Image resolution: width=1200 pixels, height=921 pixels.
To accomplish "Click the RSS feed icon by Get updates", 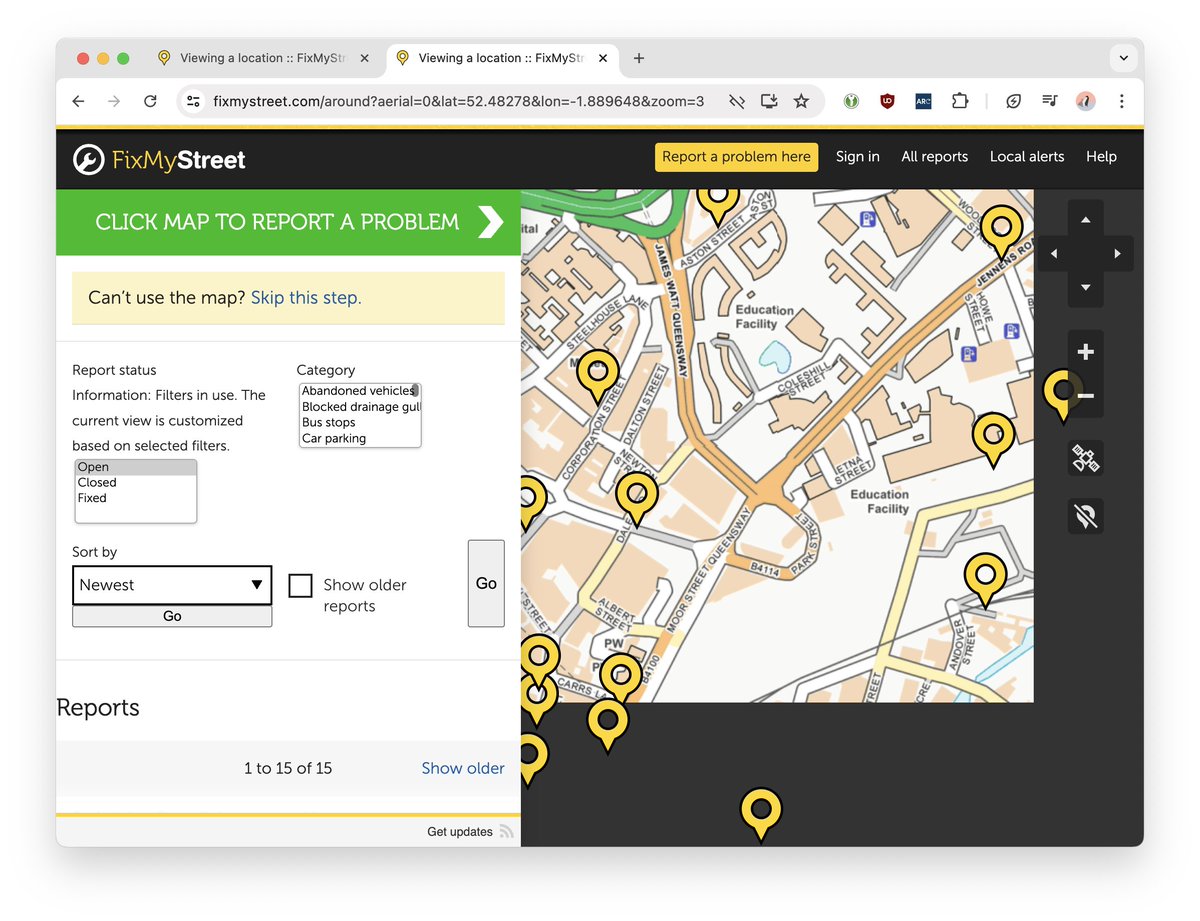I will click(x=507, y=832).
